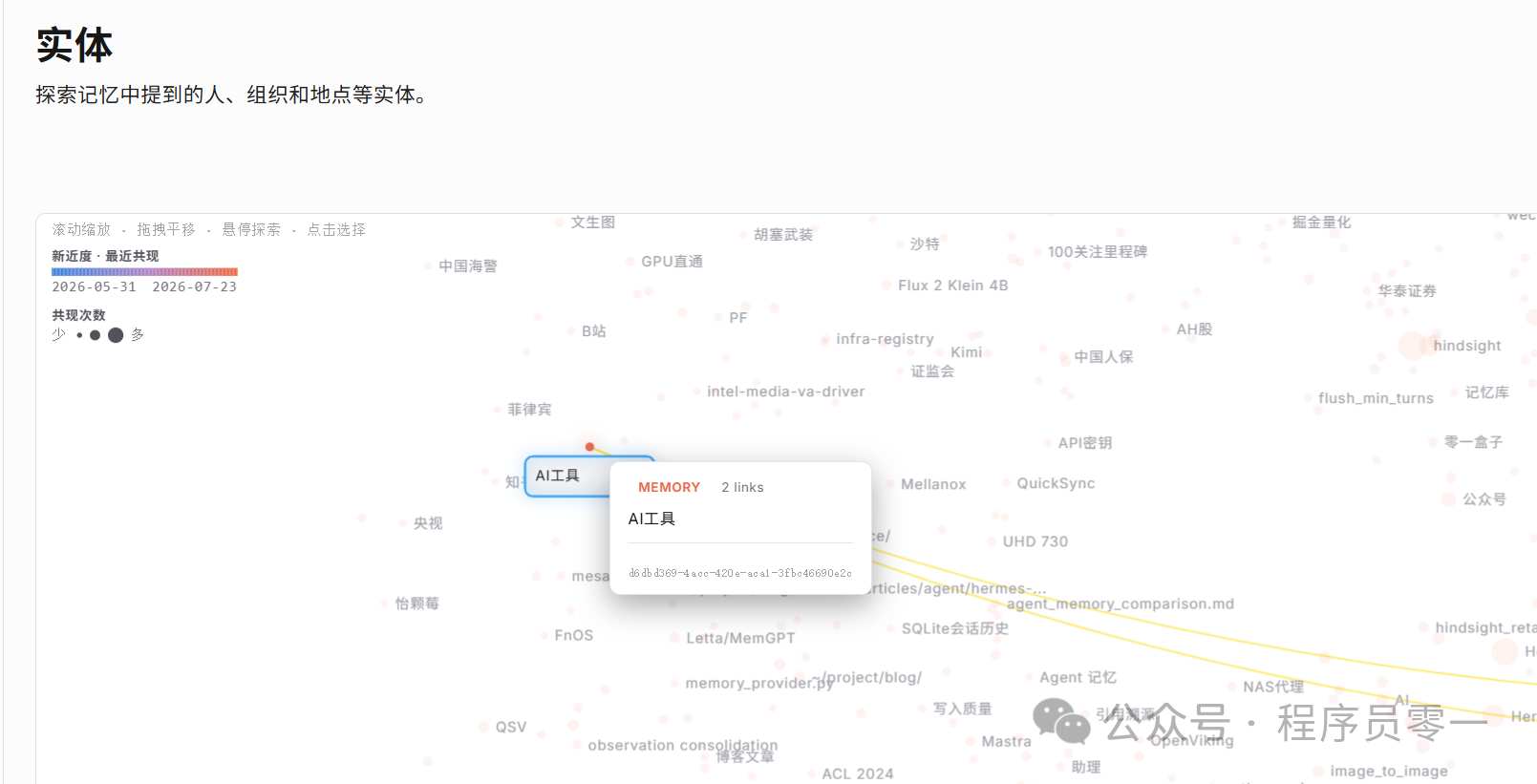Click the UUID string in the AI工具 popup
The image size is (1537, 784).
pos(740,573)
